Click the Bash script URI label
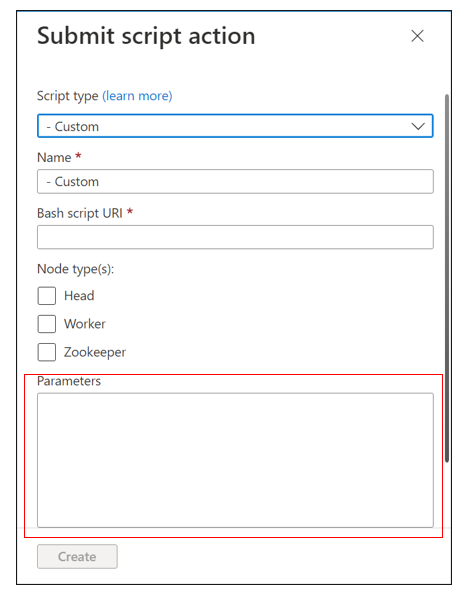This screenshot has width=468, height=593. 80,213
